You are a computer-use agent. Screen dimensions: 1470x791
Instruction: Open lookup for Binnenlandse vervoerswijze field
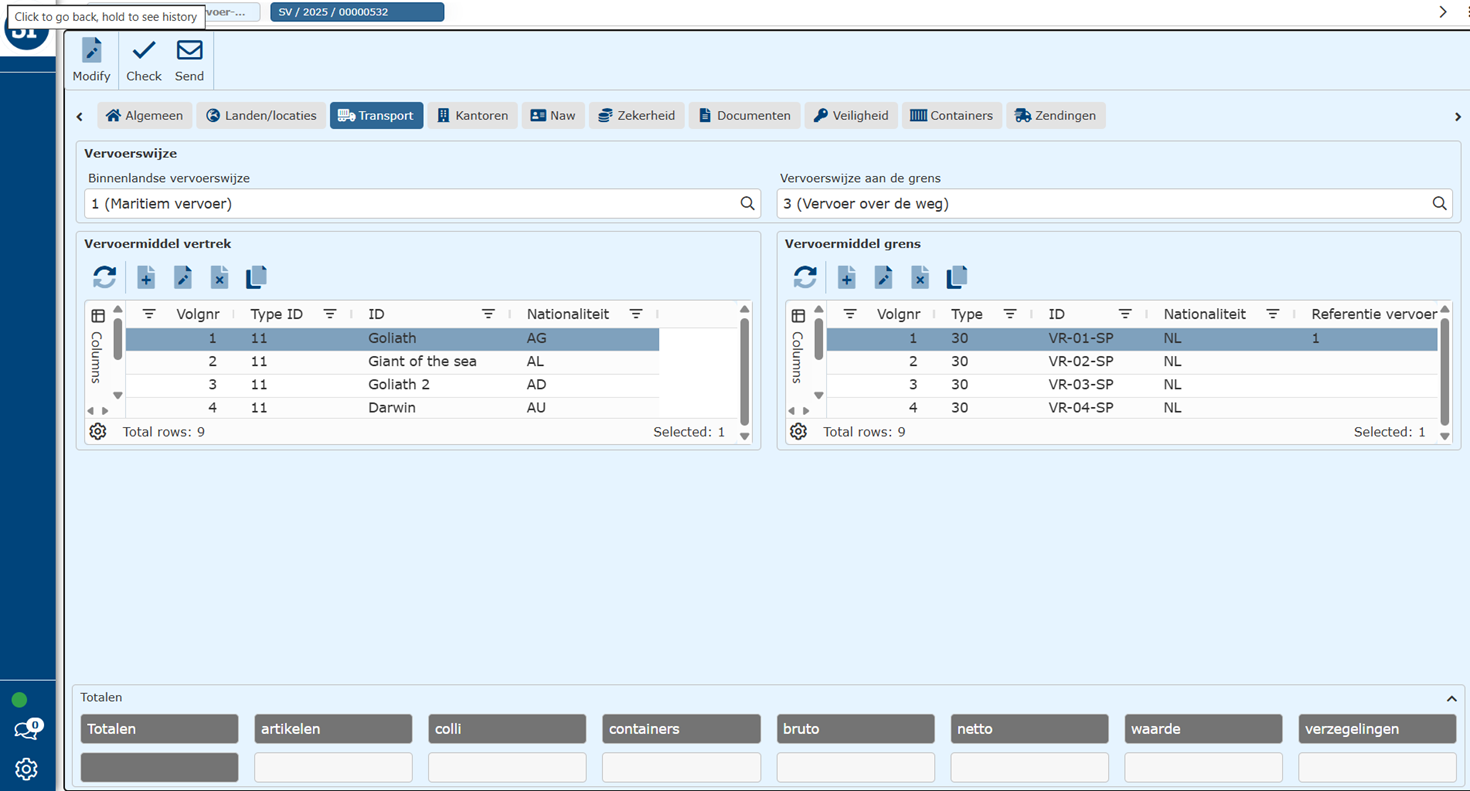(x=747, y=204)
